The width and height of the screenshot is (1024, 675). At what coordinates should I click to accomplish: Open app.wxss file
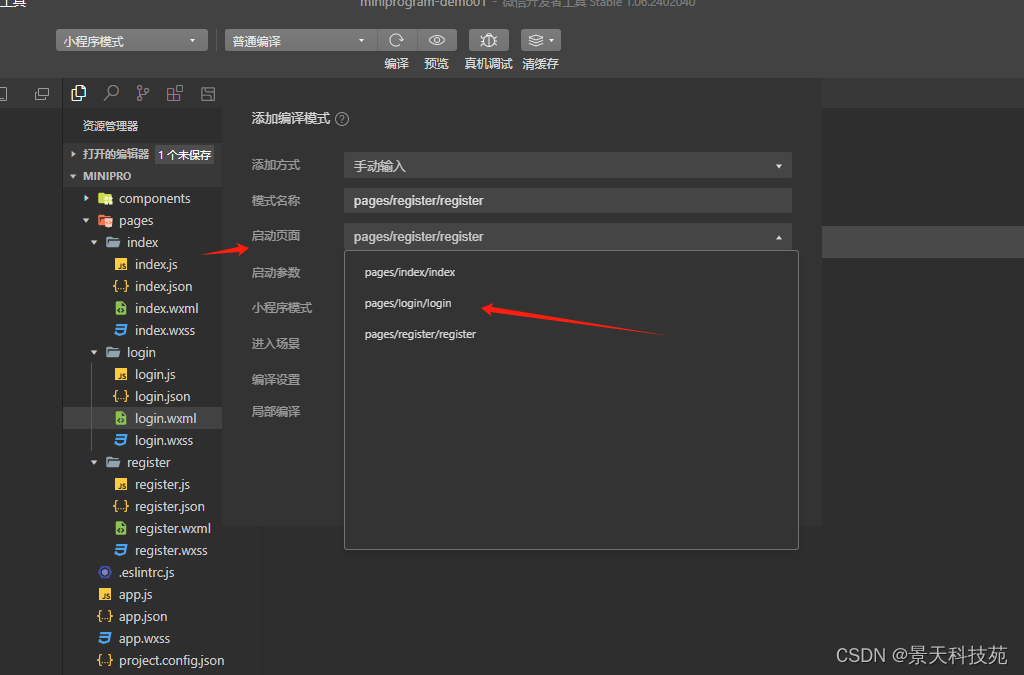pos(144,638)
